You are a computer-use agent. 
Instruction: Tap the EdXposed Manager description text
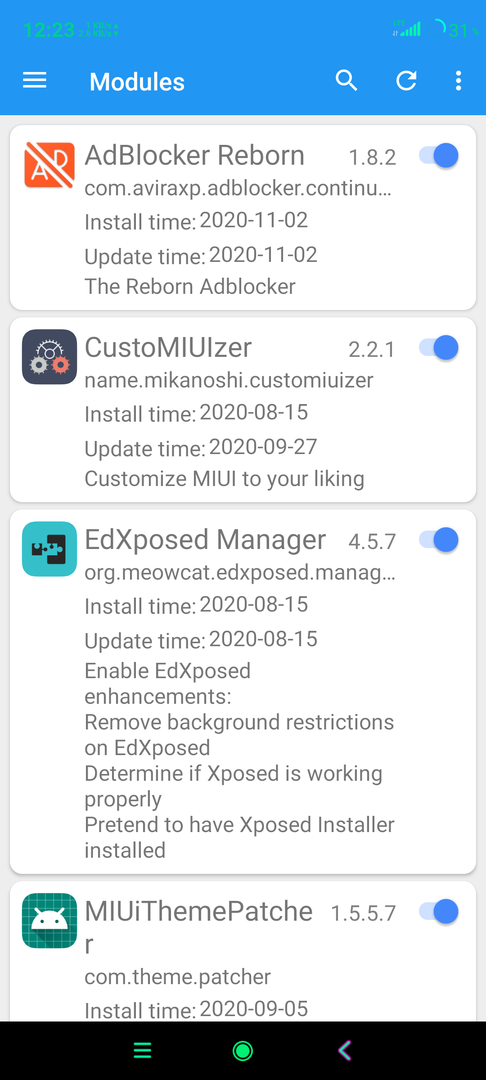(240, 760)
